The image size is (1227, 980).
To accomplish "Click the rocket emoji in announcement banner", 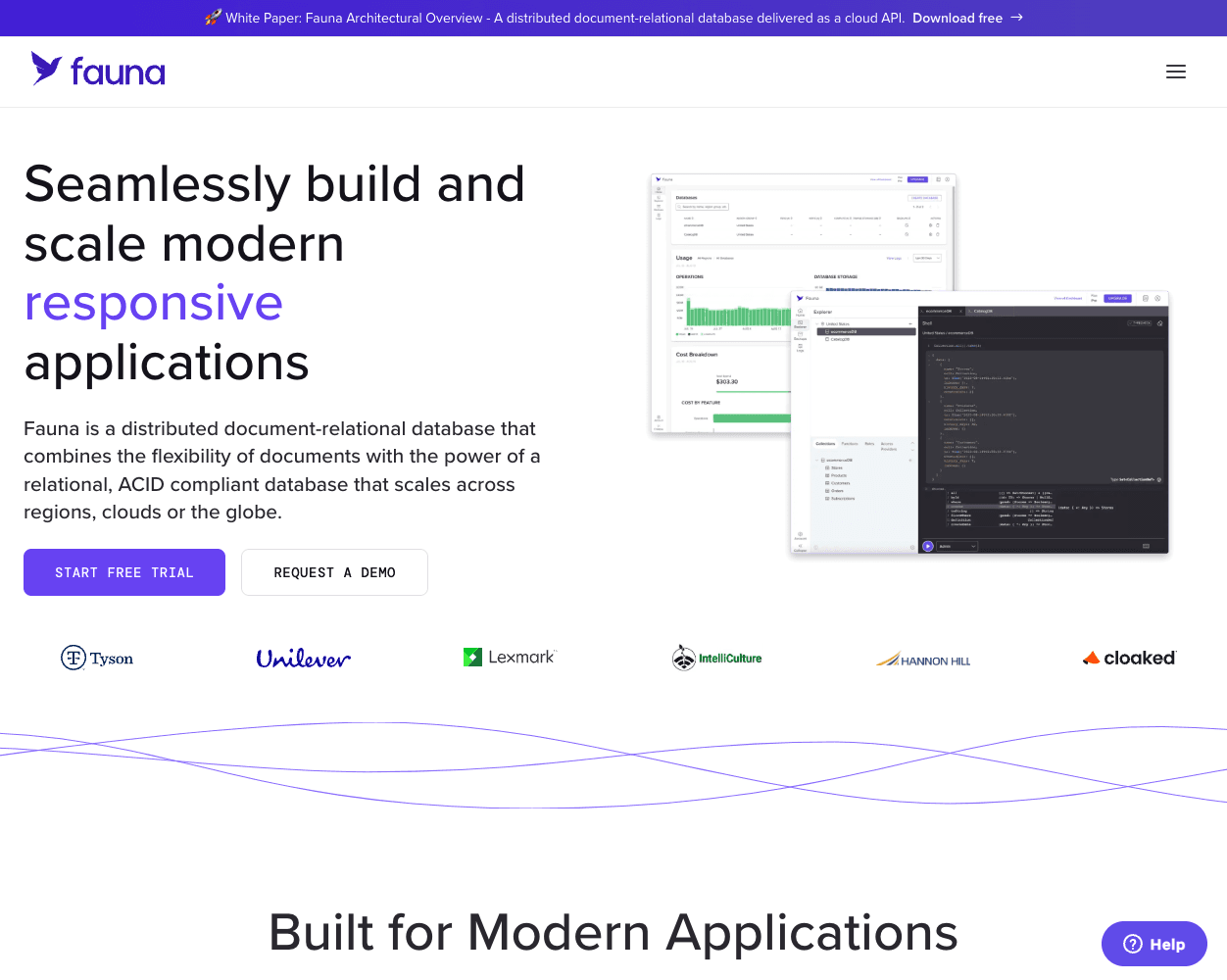I will (213, 18).
